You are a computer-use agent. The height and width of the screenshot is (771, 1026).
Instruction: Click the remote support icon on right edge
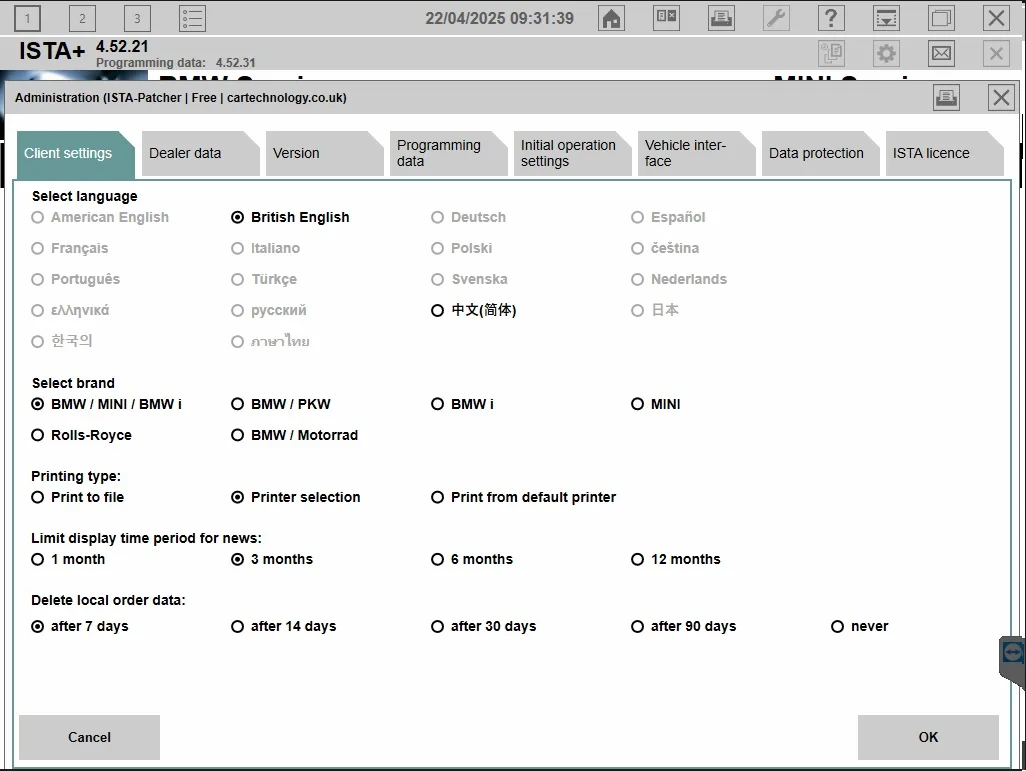tap(1012, 653)
